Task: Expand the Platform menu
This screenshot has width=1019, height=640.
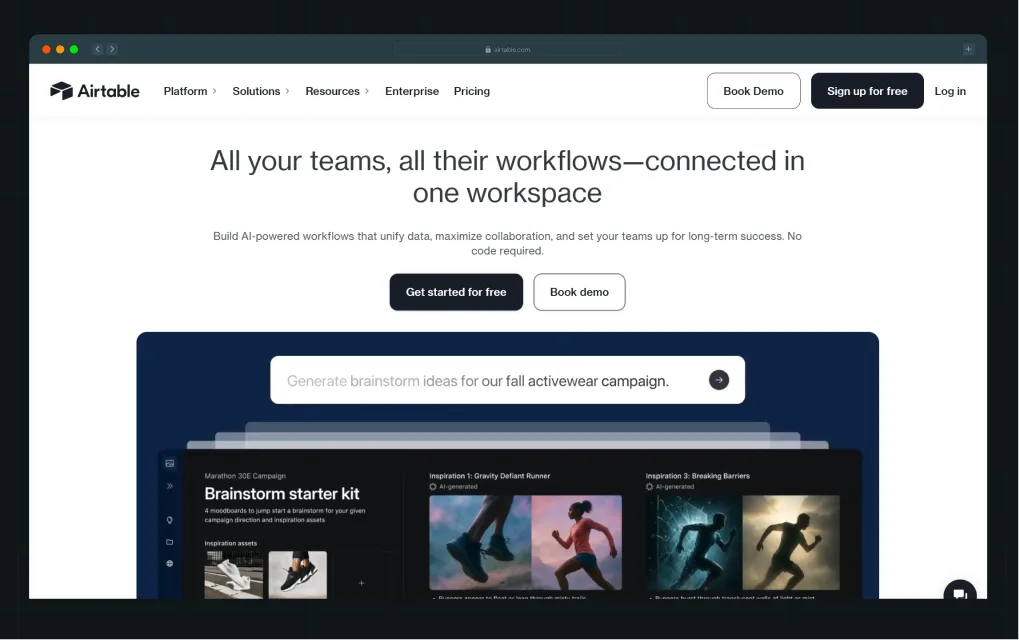Action: pos(190,91)
